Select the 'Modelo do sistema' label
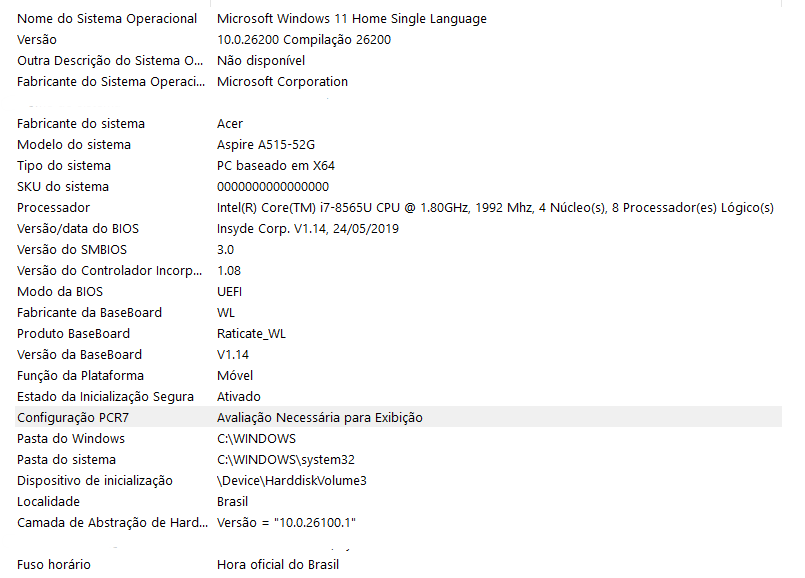The width and height of the screenshot is (805, 578). tap(74, 145)
